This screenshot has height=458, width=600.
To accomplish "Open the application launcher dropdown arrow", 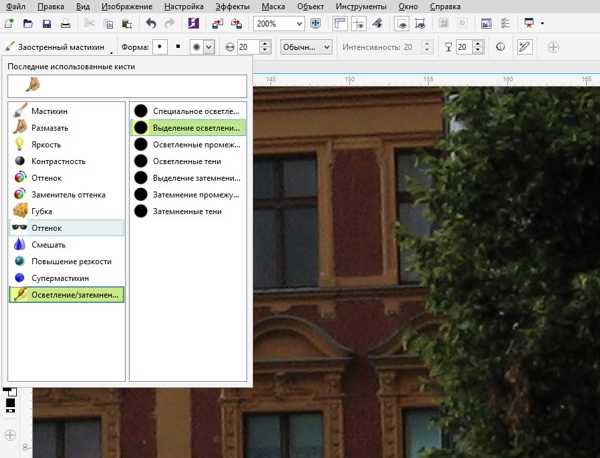I will point(542,24).
